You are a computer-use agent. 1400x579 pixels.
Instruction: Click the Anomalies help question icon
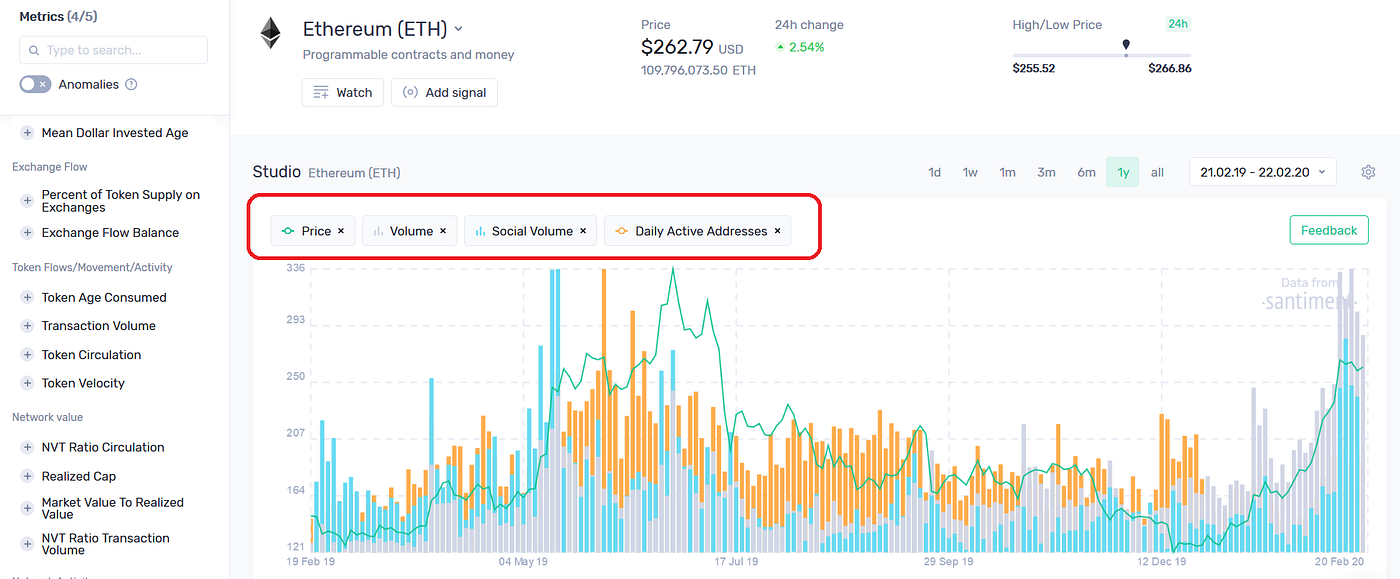pos(131,85)
